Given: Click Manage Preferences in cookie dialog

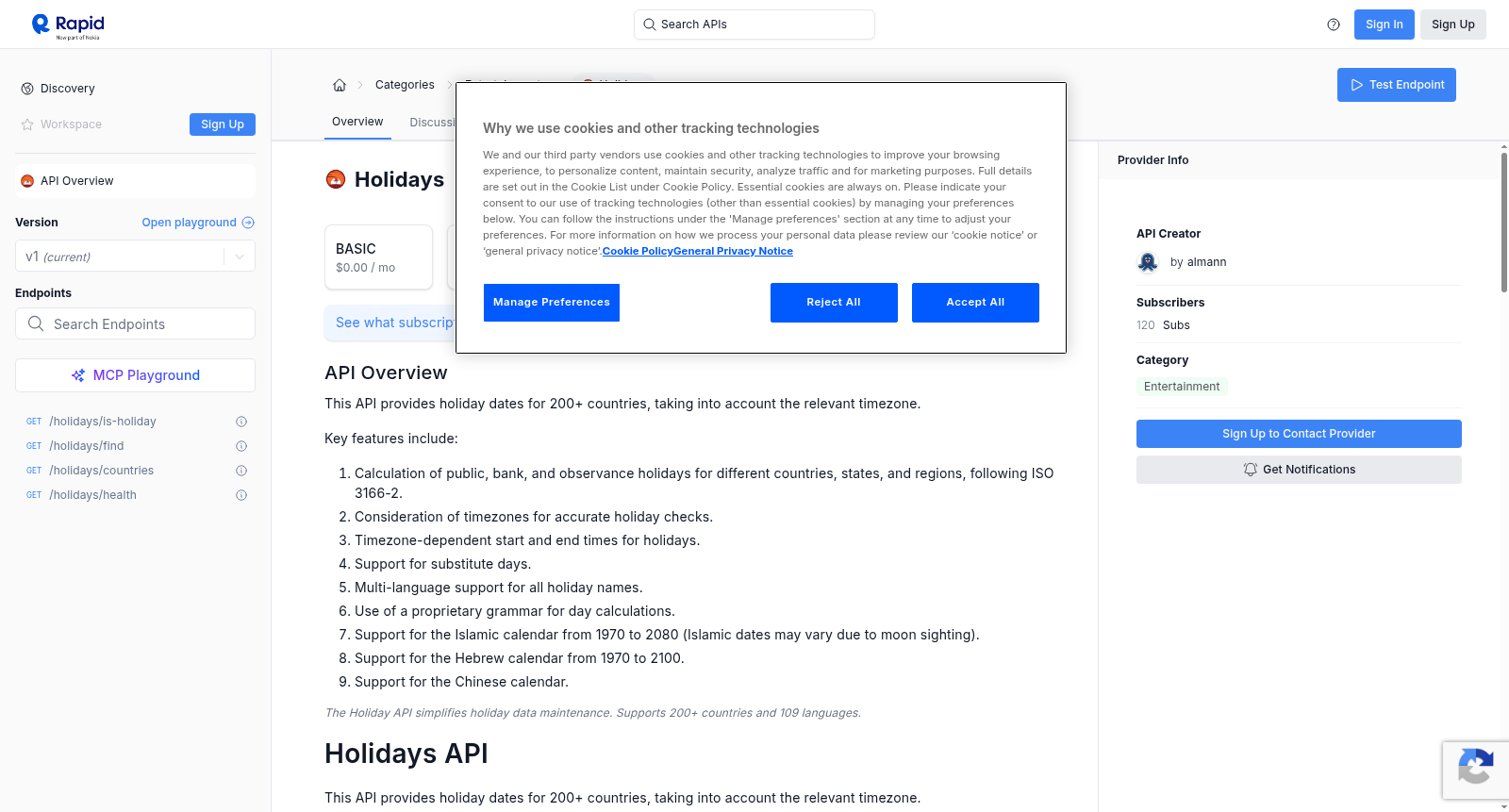Looking at the screenshot, I should pyautogui.click(x=552, y=303).
